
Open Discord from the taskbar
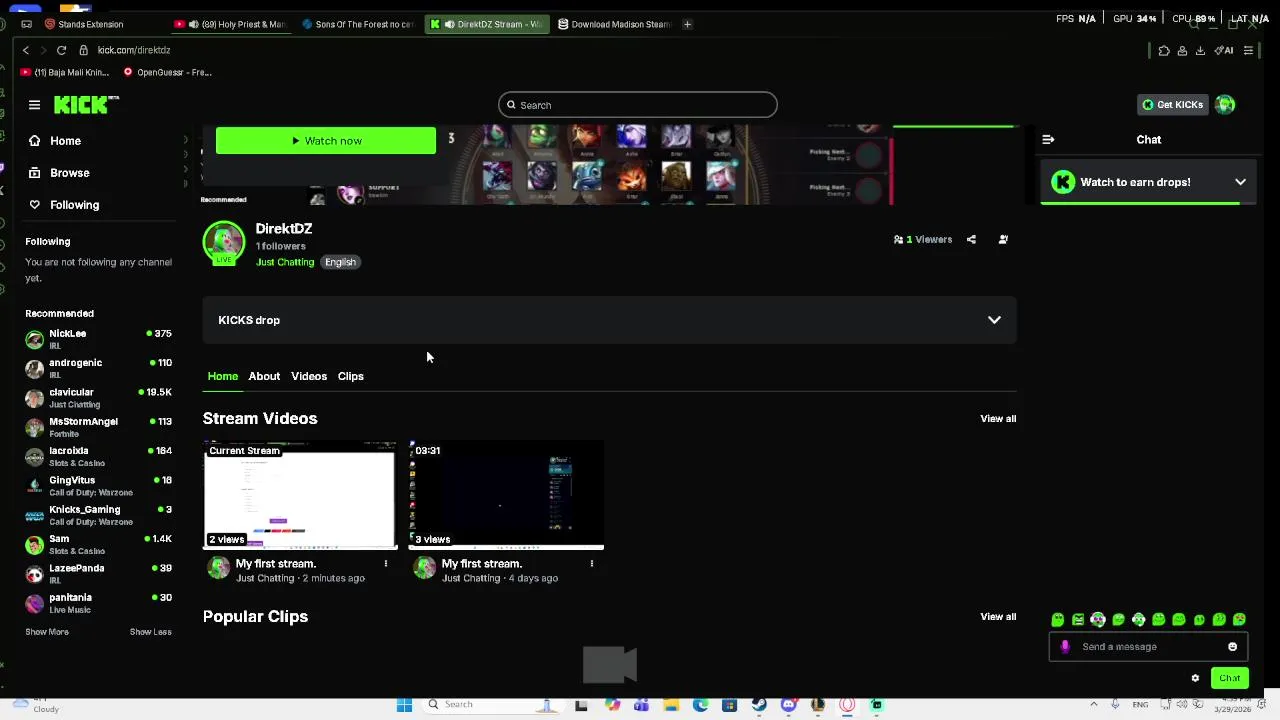click(788, 705)
